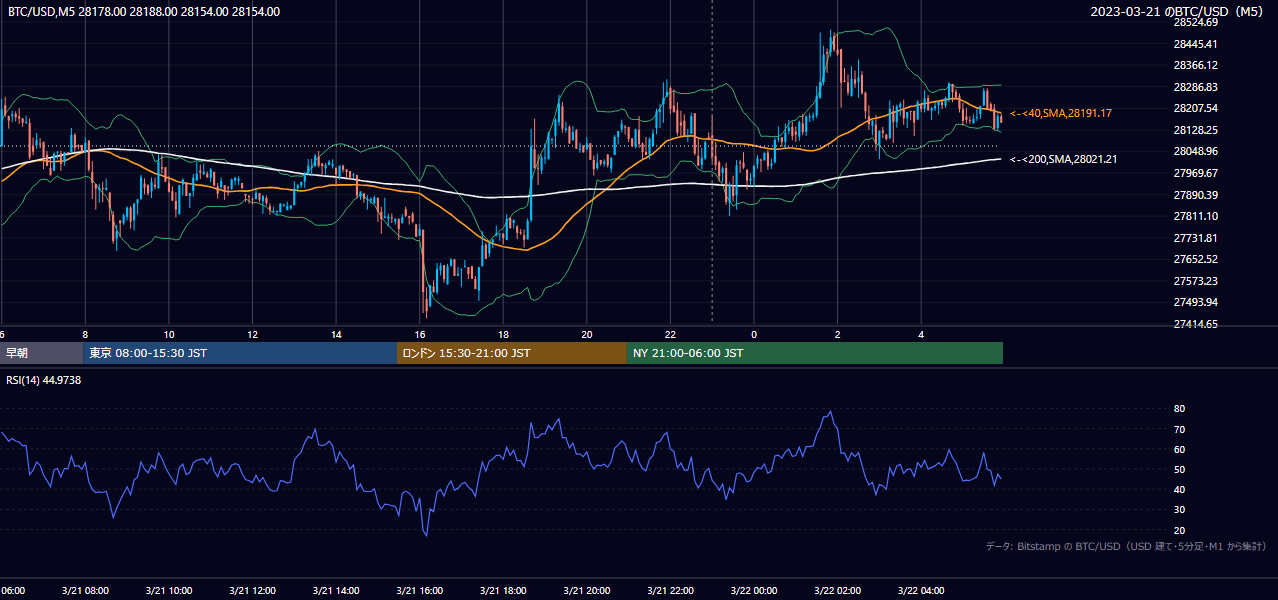The image size is (1278, 600).
Task: Click the 3/21 08:00 time axis label
Action: coord(86,591)
